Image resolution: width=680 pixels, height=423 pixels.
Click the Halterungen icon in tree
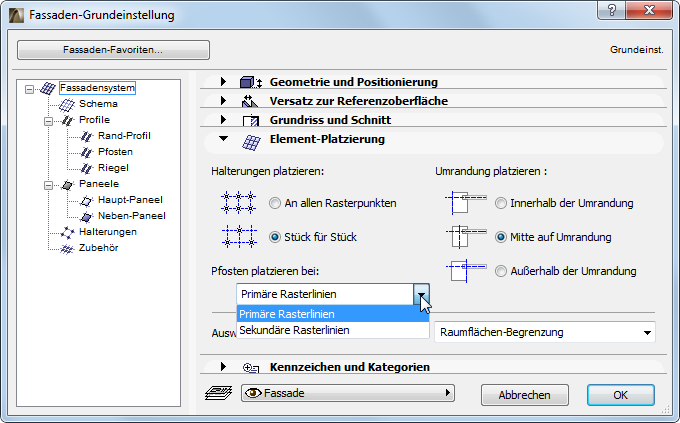click(67, 233)
